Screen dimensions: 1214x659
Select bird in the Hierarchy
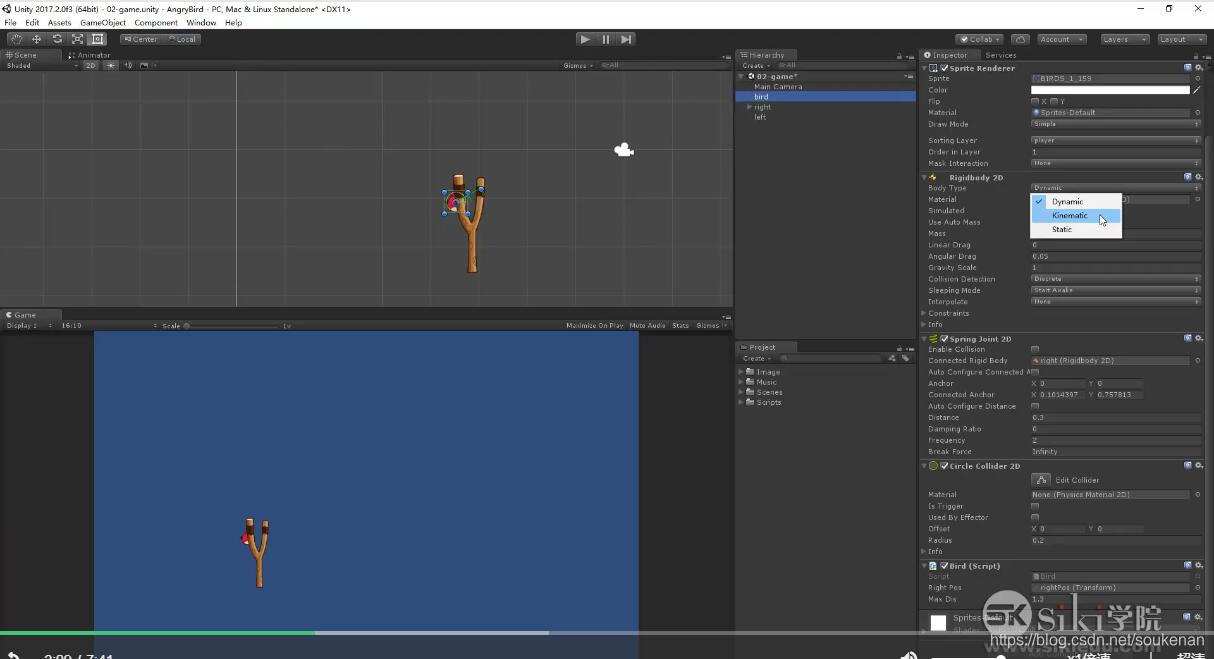[x=826, y=97]
